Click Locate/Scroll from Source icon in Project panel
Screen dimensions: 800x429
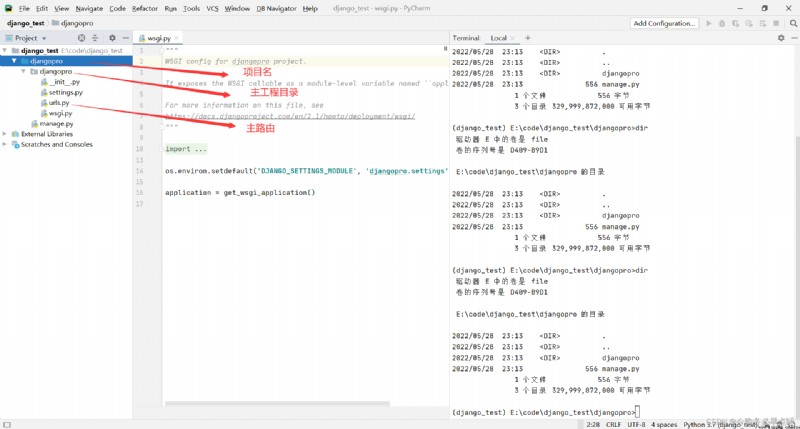pyautogui.click(x=81, y=38)
